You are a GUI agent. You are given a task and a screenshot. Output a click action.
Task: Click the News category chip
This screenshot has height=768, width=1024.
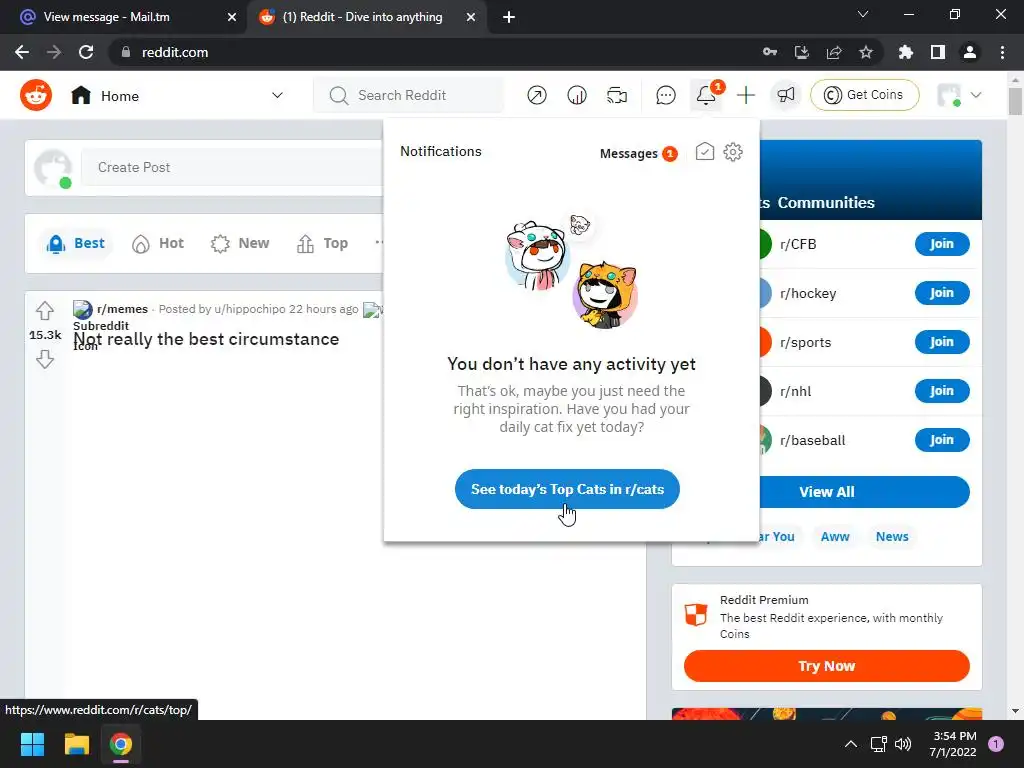892,537
